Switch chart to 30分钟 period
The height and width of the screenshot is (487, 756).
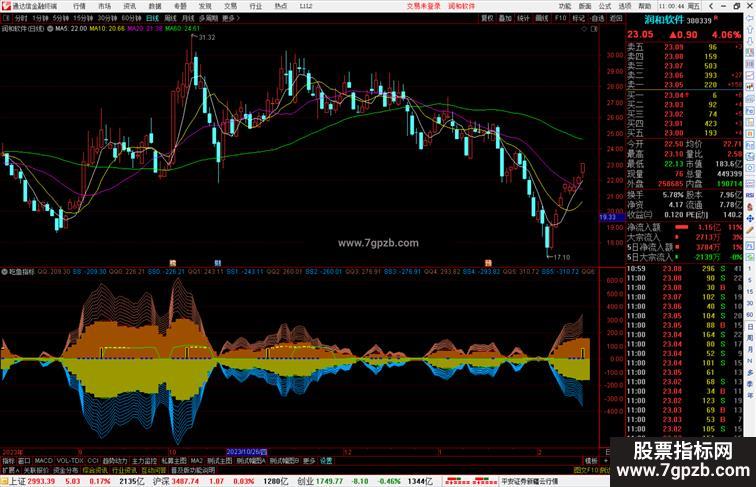[x=107, y=18]
